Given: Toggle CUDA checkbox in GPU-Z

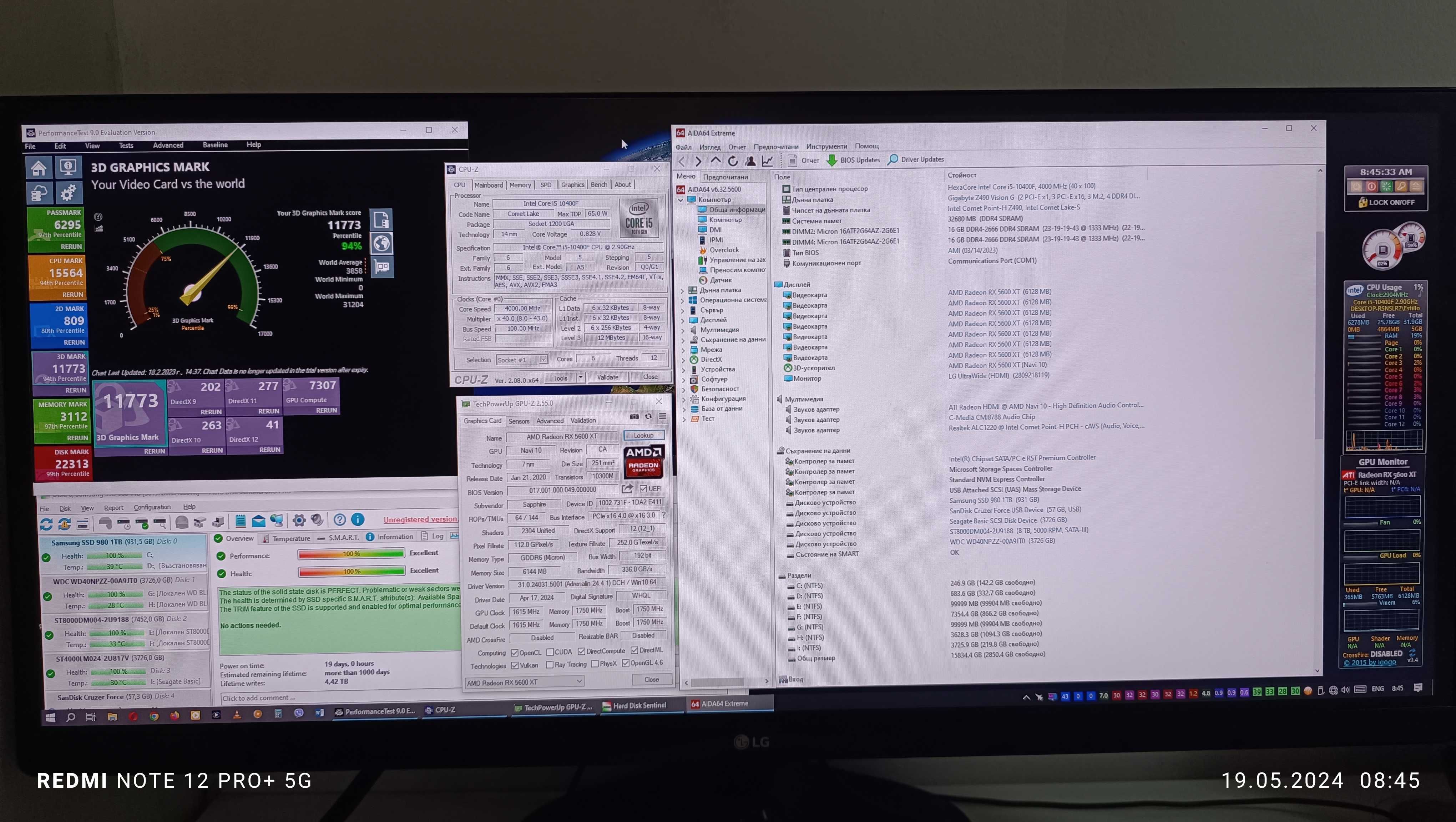Looking at the screenshot, I should coord(550,652).
